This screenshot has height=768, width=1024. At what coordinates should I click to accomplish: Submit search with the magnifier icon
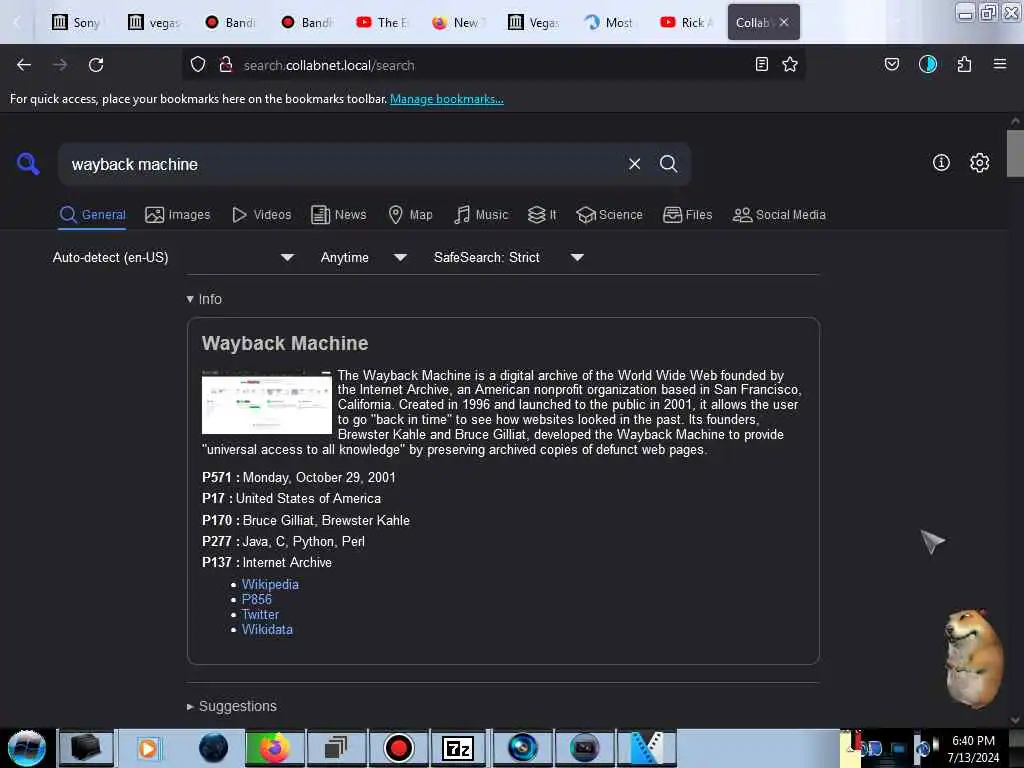click(x=668, y=164)
